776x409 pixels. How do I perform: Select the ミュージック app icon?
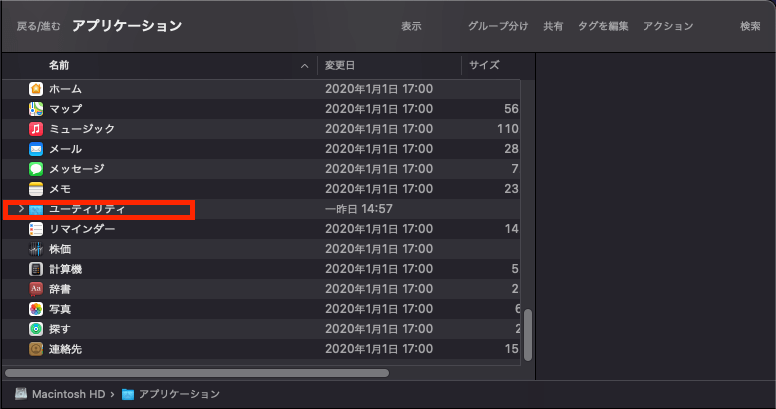coord(36,129)
